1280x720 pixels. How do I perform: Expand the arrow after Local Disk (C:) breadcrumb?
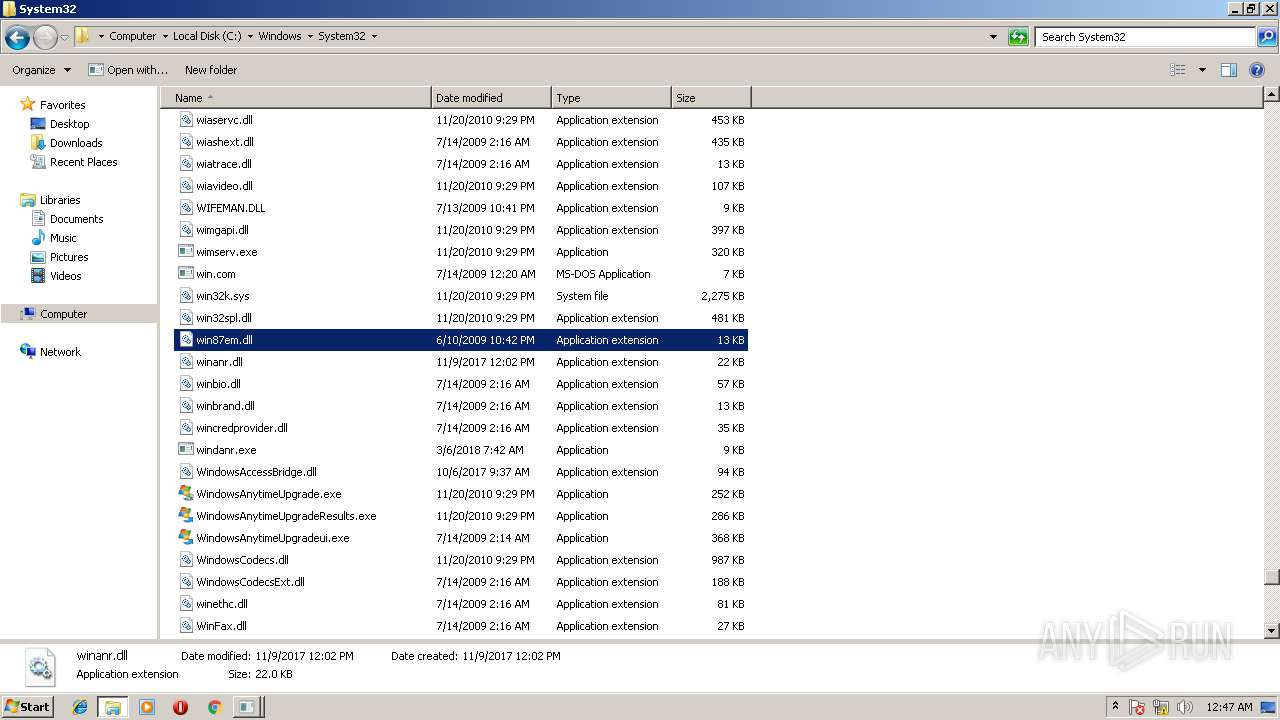click(250, 36)
